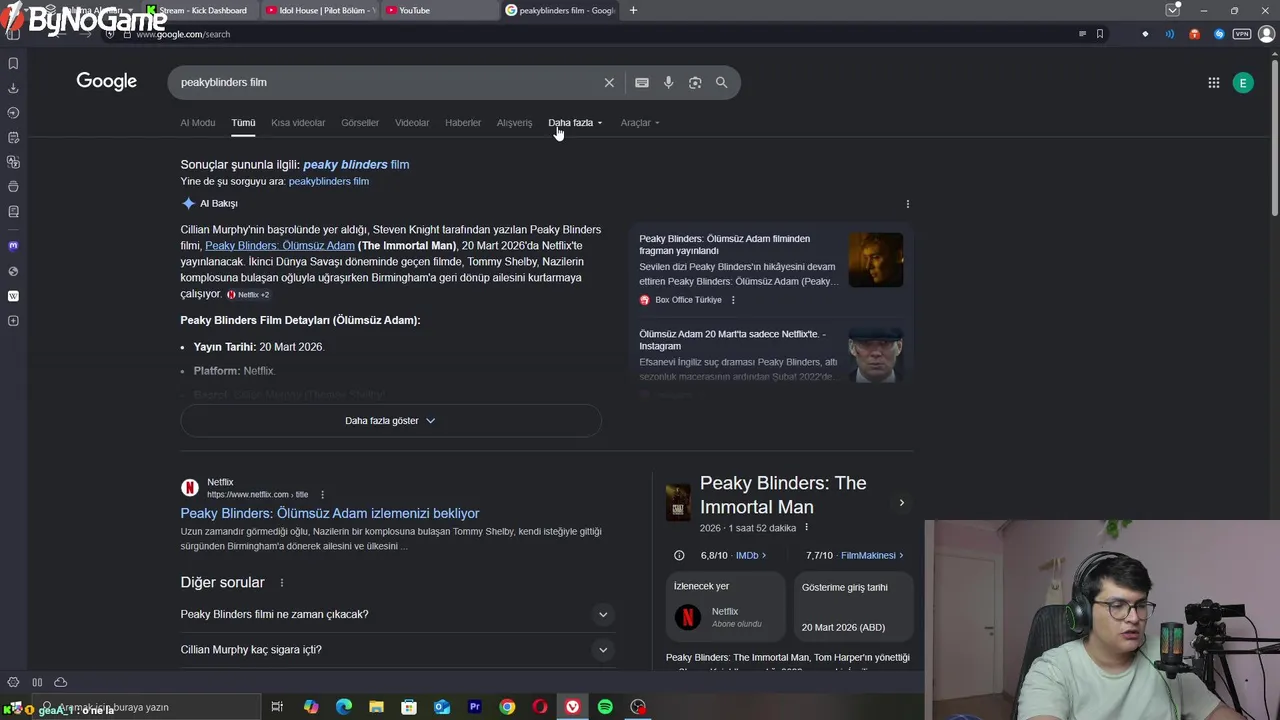1280x720 pixels.
Task: Click the Shazam browser extension icon
Action: coord(1219,34)
